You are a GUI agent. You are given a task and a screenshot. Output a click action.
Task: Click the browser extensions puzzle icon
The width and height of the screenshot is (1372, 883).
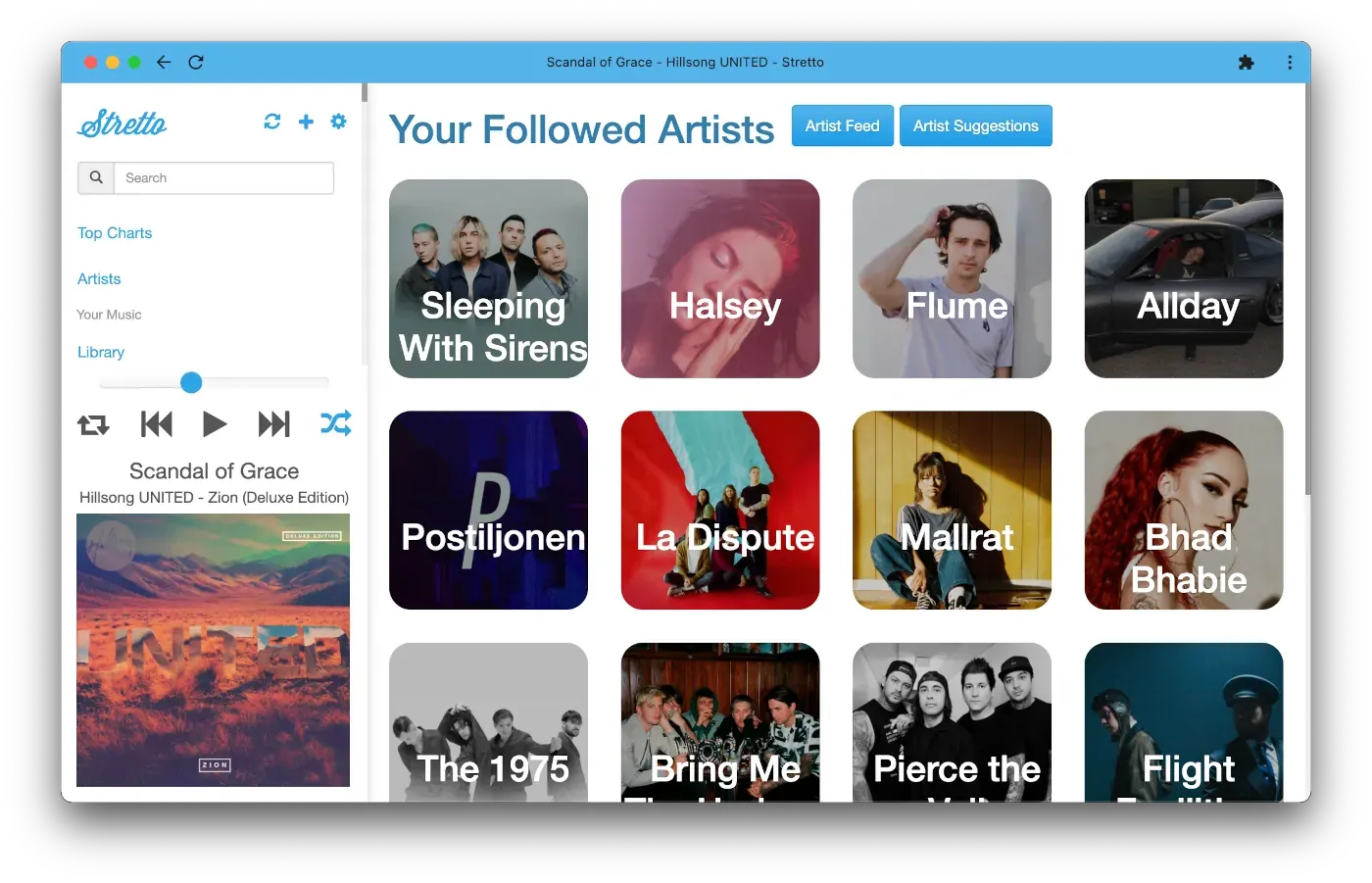(x=1246, y=62)
